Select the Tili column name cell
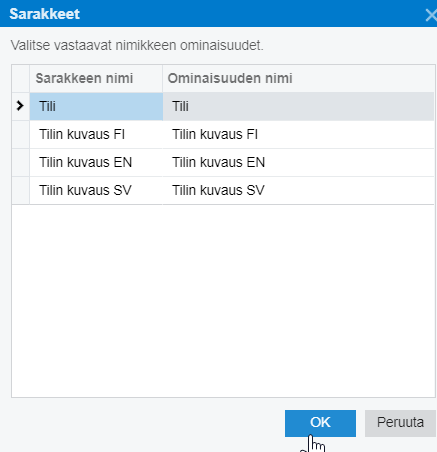Screen dimensions: 437x452 (96, 106)
